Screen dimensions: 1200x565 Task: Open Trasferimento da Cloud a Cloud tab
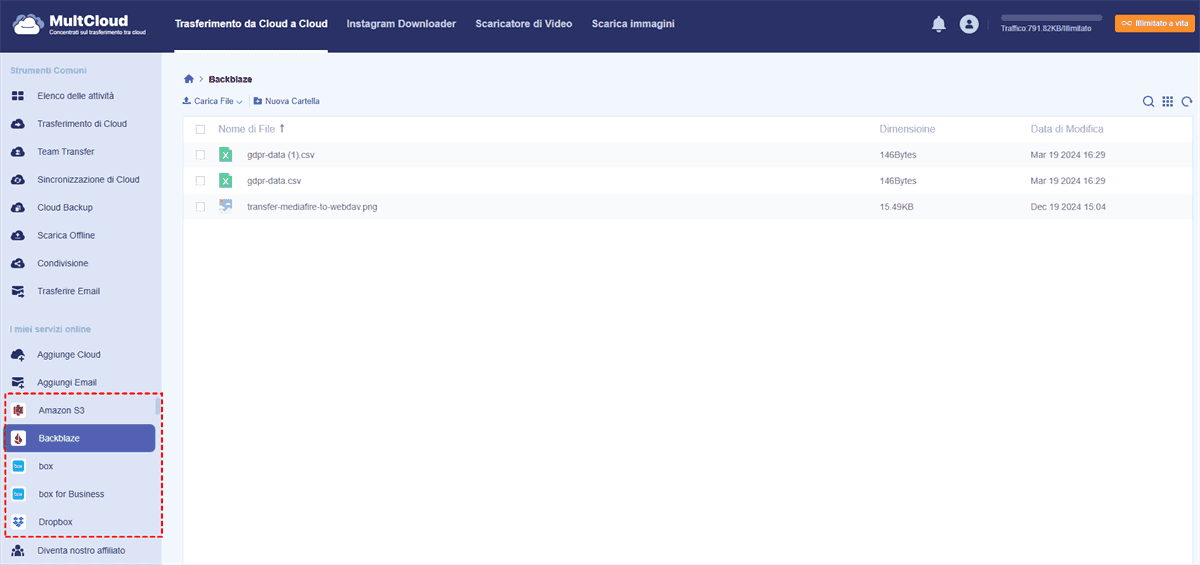pos(250,24)
